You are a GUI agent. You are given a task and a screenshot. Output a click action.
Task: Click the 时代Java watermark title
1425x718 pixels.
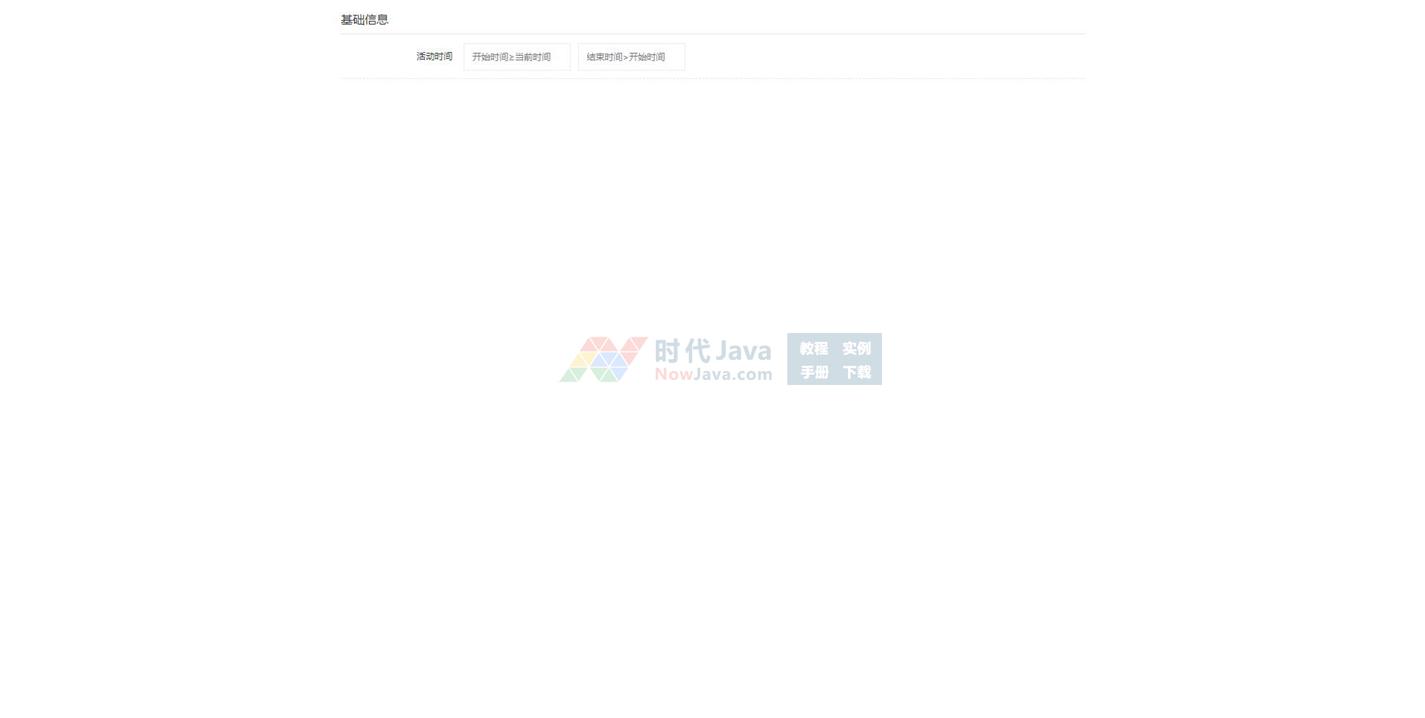tap(713, 351)
